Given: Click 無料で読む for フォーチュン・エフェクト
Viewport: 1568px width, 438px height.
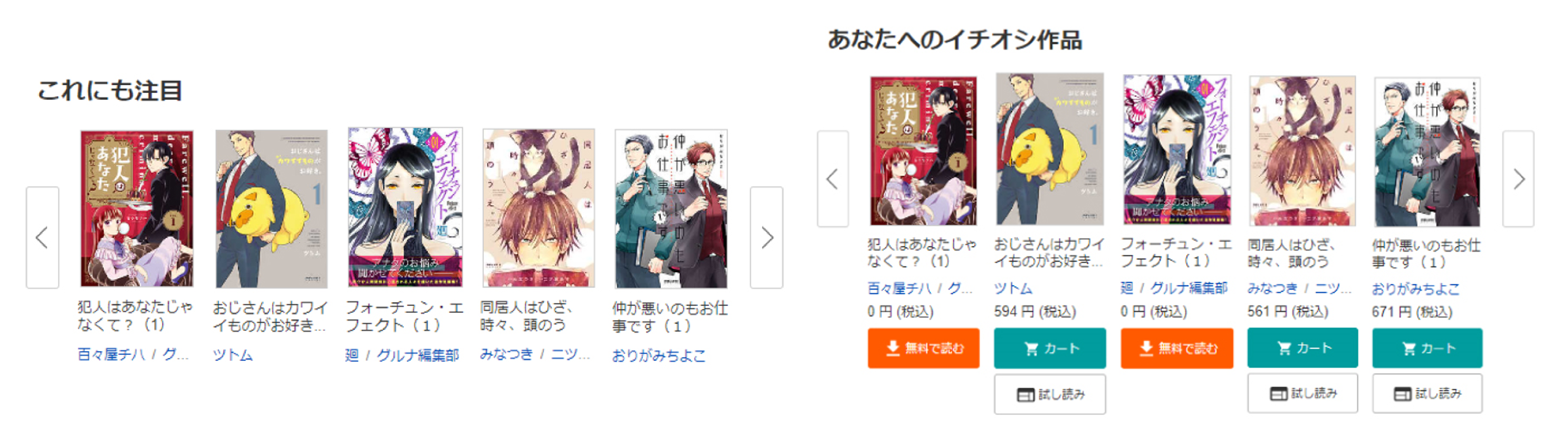Looking at the screenshot, I should [1177, 348].
